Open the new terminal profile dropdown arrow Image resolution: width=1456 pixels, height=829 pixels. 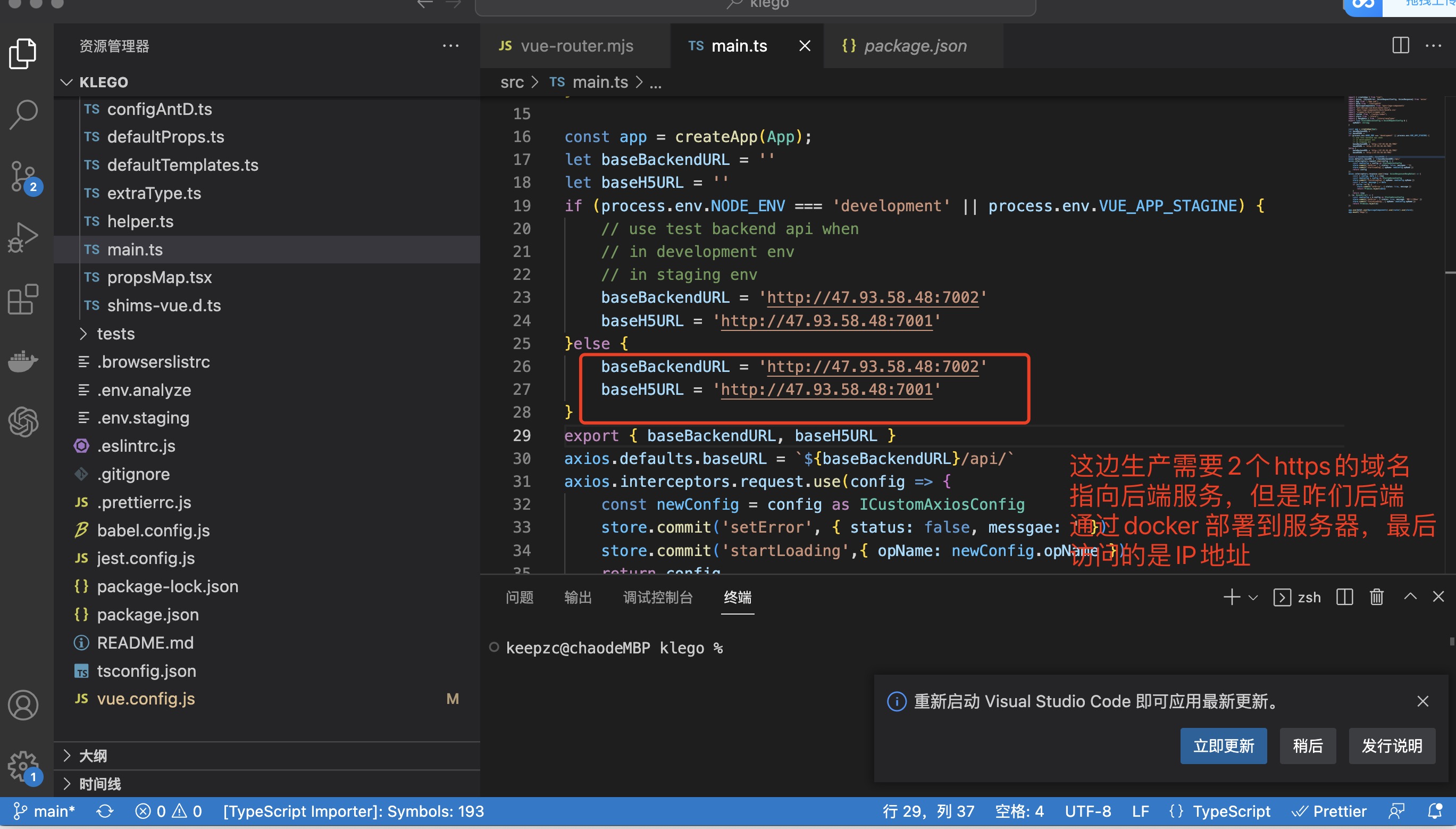[1253, 597]
